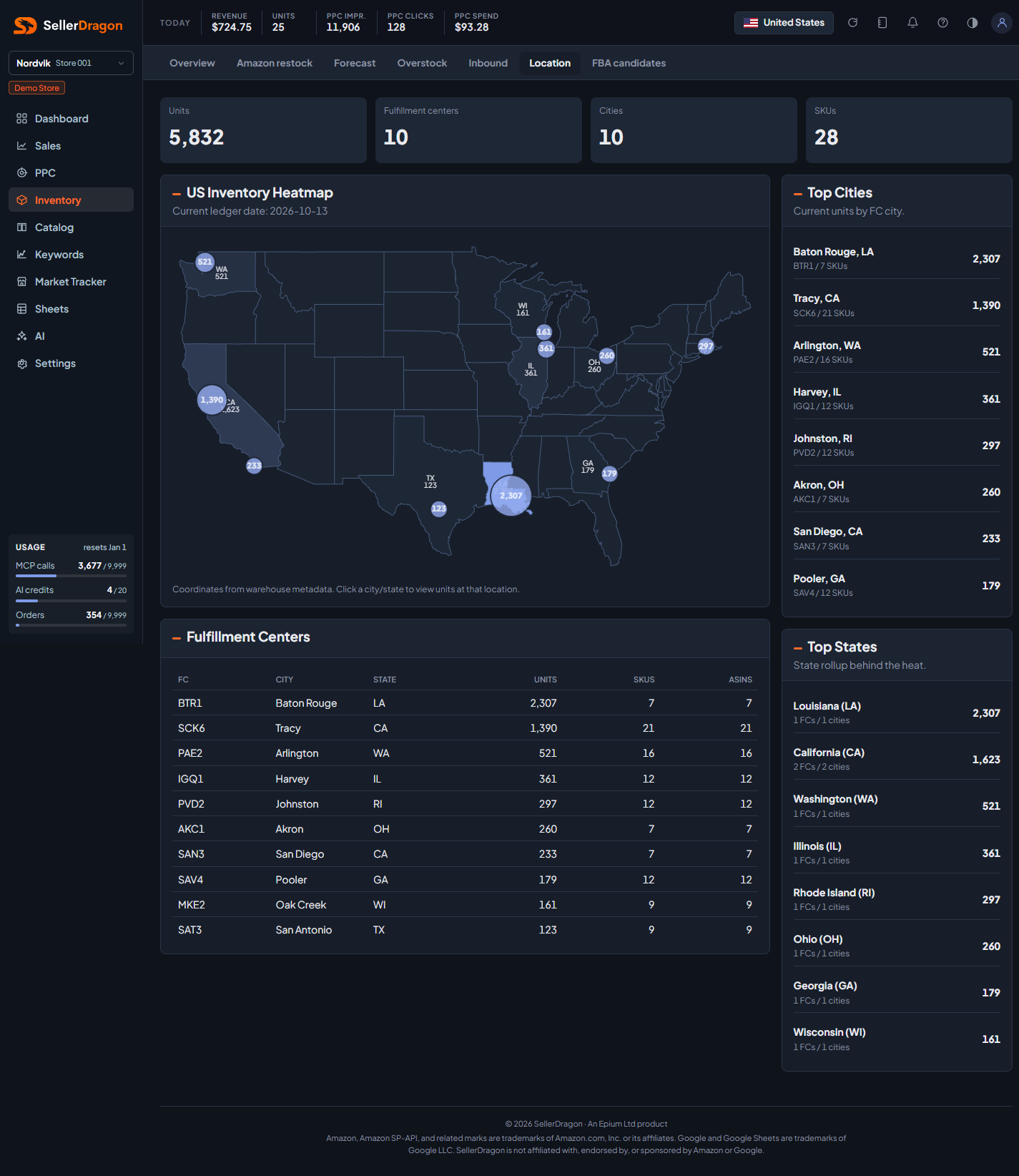Click the 123 Texas map bubble
Viewport: 1019px width, 1176px height.
(438, 509)
